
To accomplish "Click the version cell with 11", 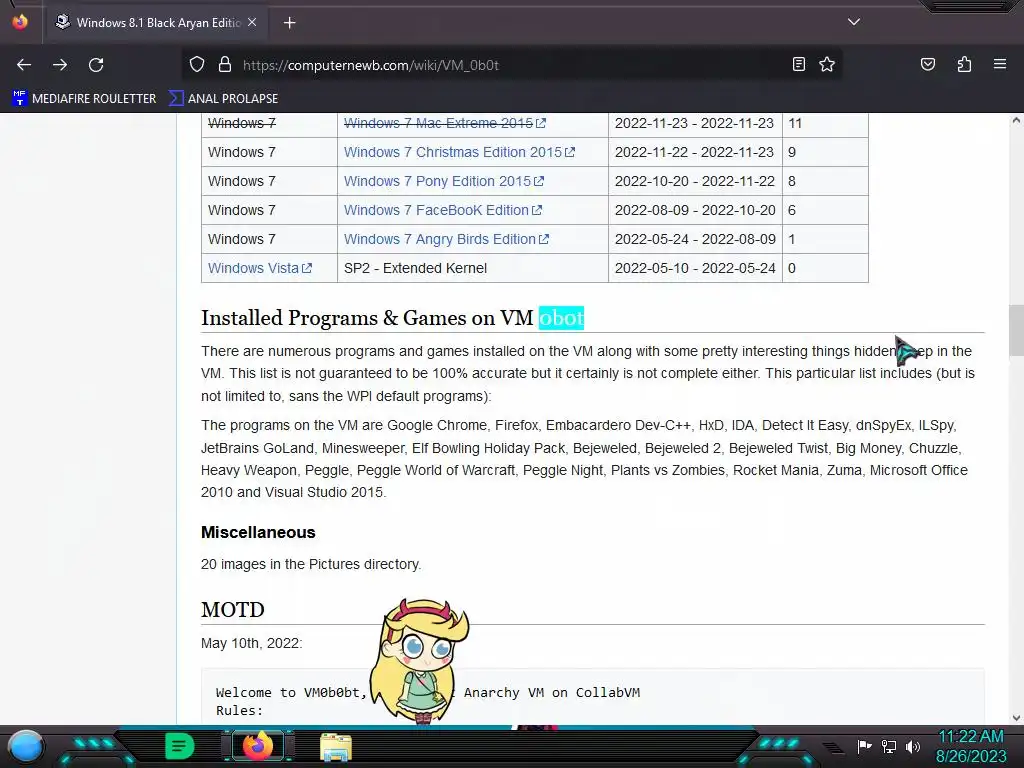I will point(825,123).
